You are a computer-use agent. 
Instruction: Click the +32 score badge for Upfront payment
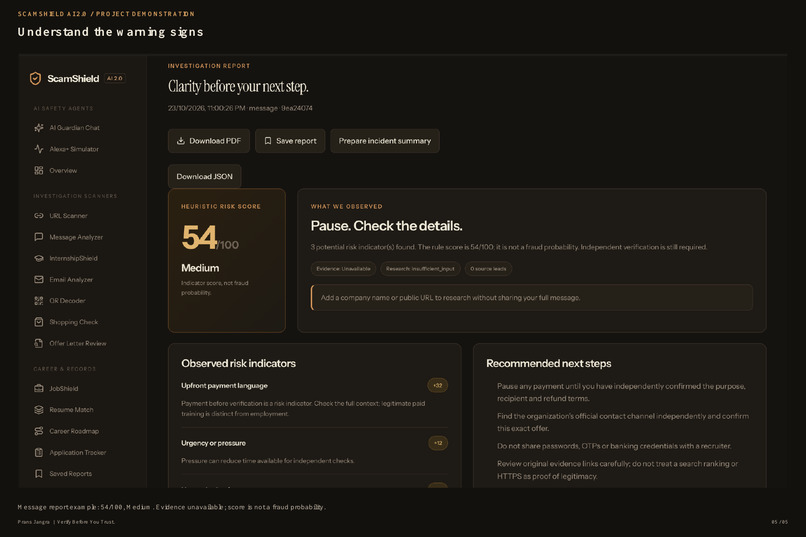437,385
